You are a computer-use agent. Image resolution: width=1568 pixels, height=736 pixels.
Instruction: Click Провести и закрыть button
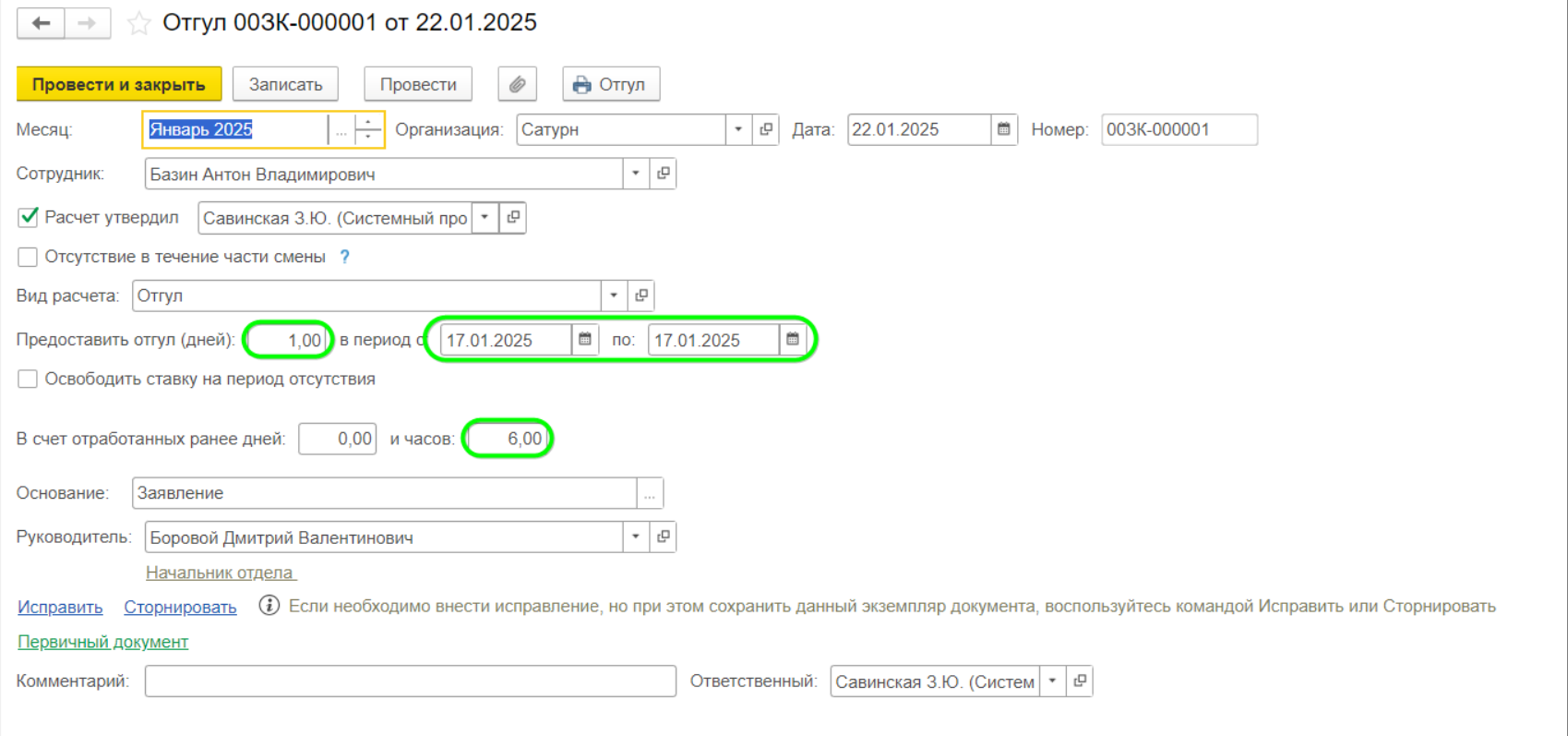tap(119, 84)
